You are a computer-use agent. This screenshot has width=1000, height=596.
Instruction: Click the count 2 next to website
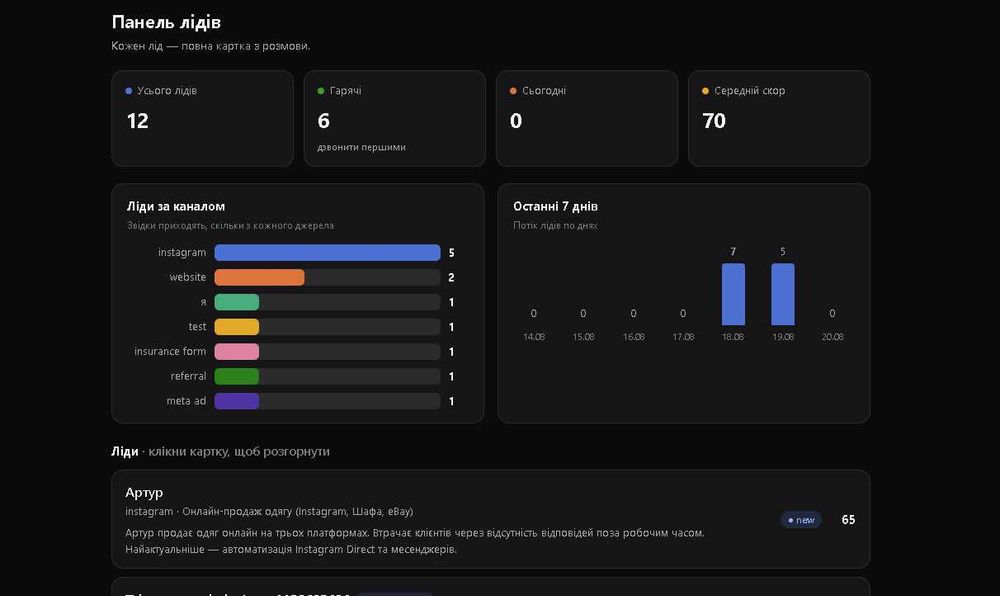tap(451, 277)
